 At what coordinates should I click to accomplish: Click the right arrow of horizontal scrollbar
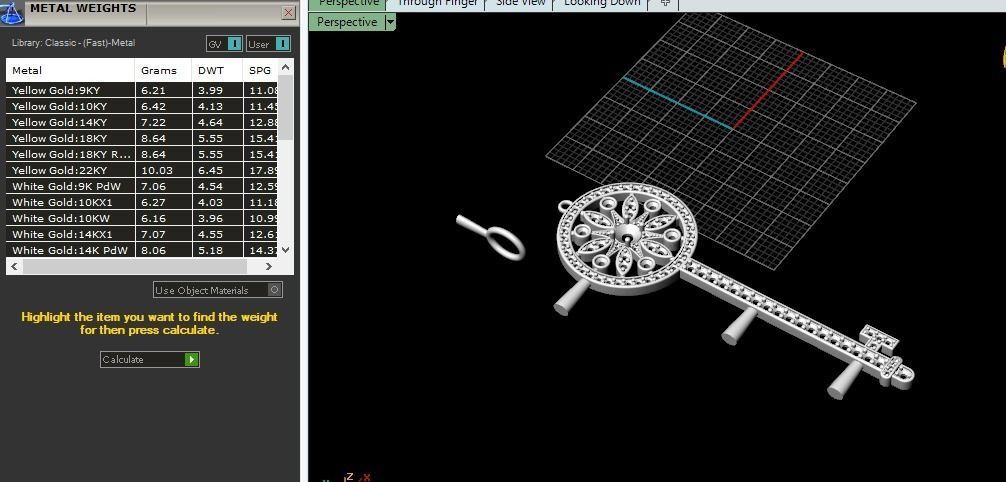click(269, 266)
